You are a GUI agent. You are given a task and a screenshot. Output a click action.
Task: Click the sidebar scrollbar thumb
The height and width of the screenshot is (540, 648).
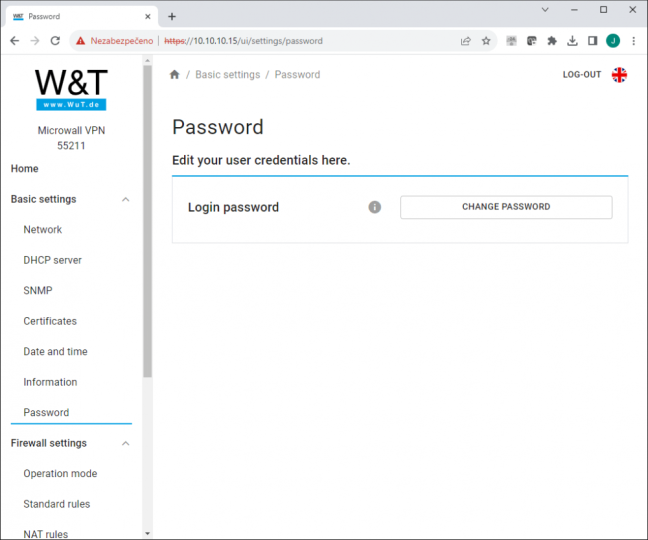148,221
